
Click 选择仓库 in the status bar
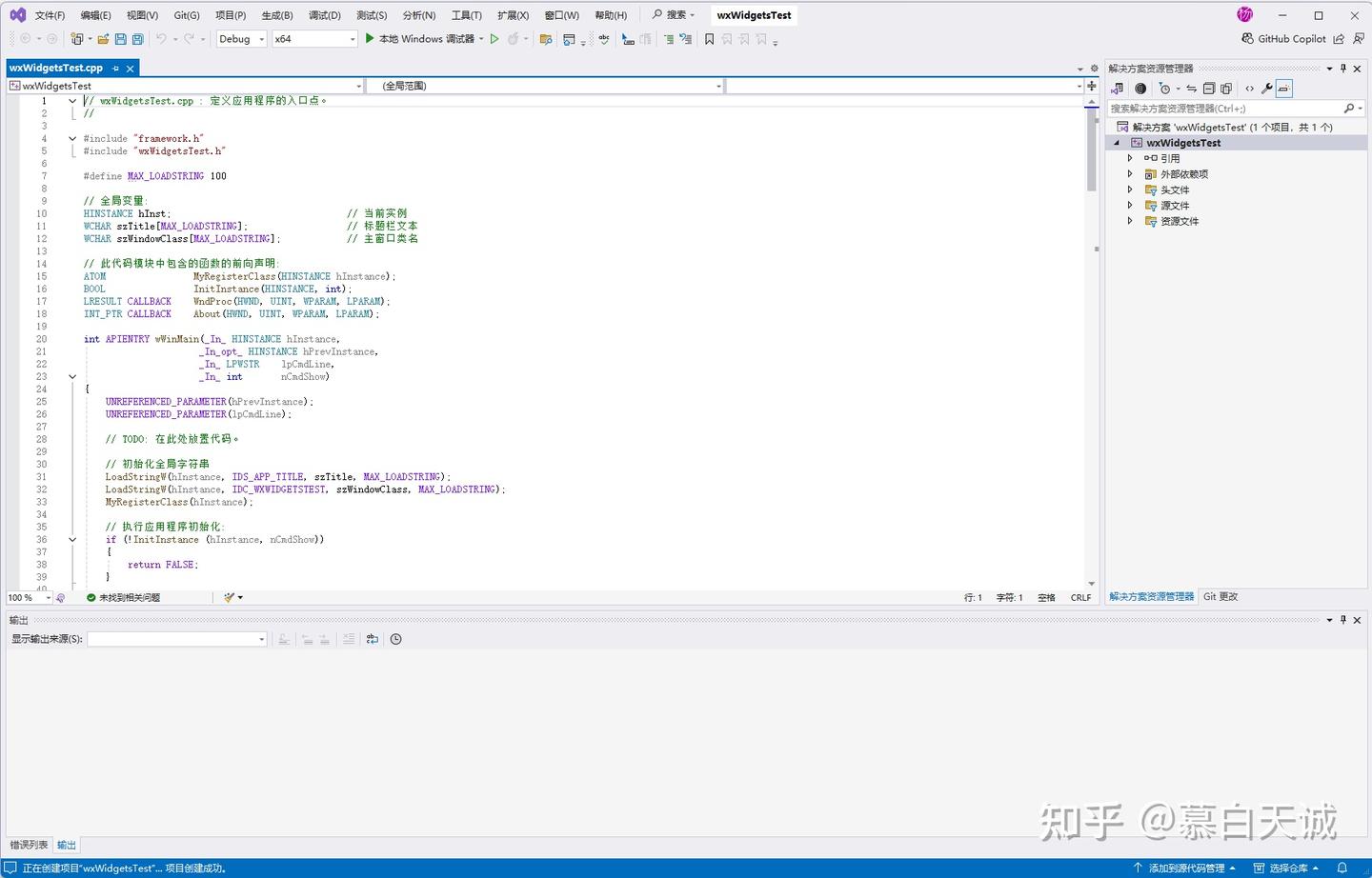[1287, 868]
